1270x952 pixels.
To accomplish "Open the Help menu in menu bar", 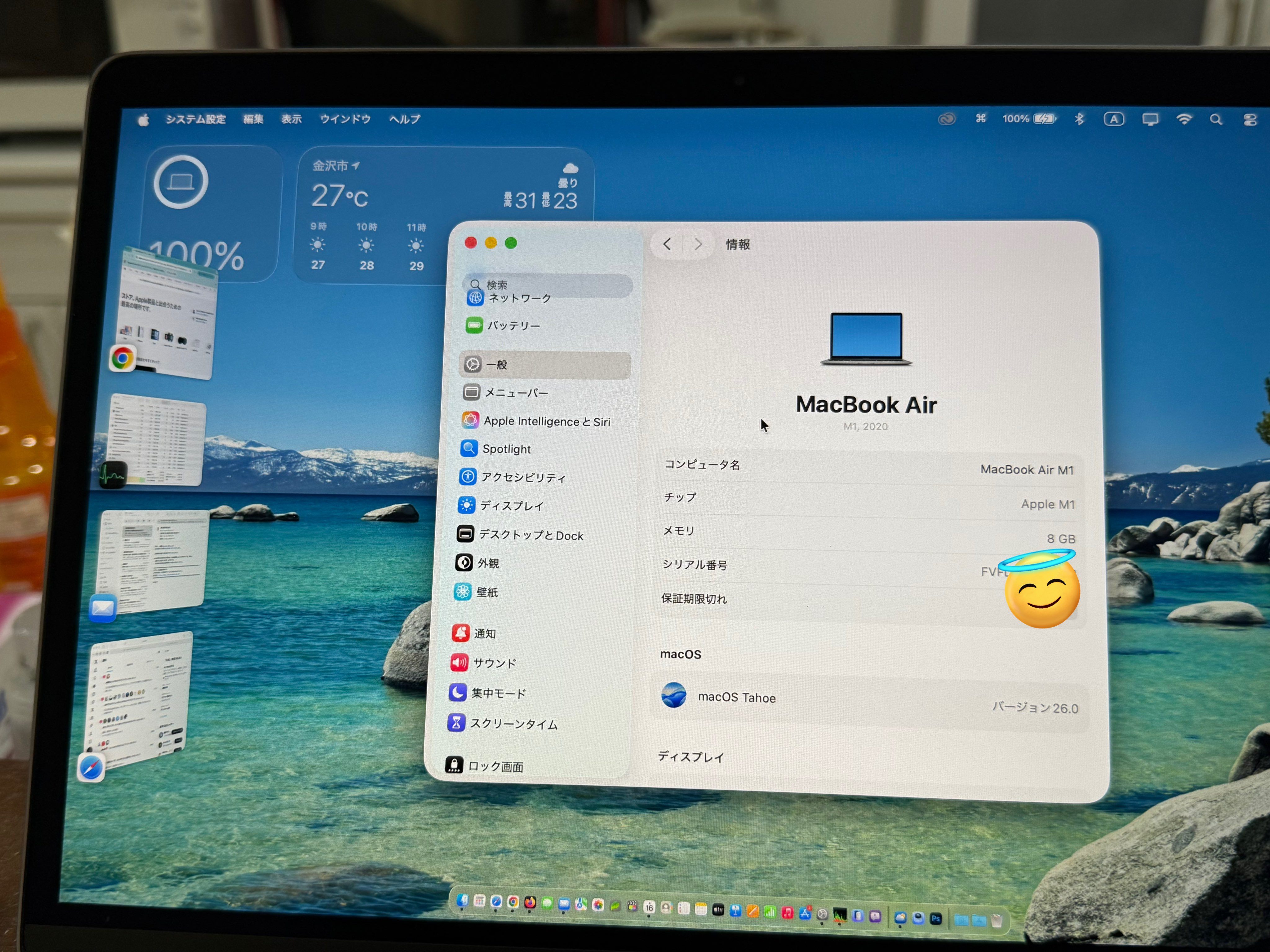I will point(404,119).
